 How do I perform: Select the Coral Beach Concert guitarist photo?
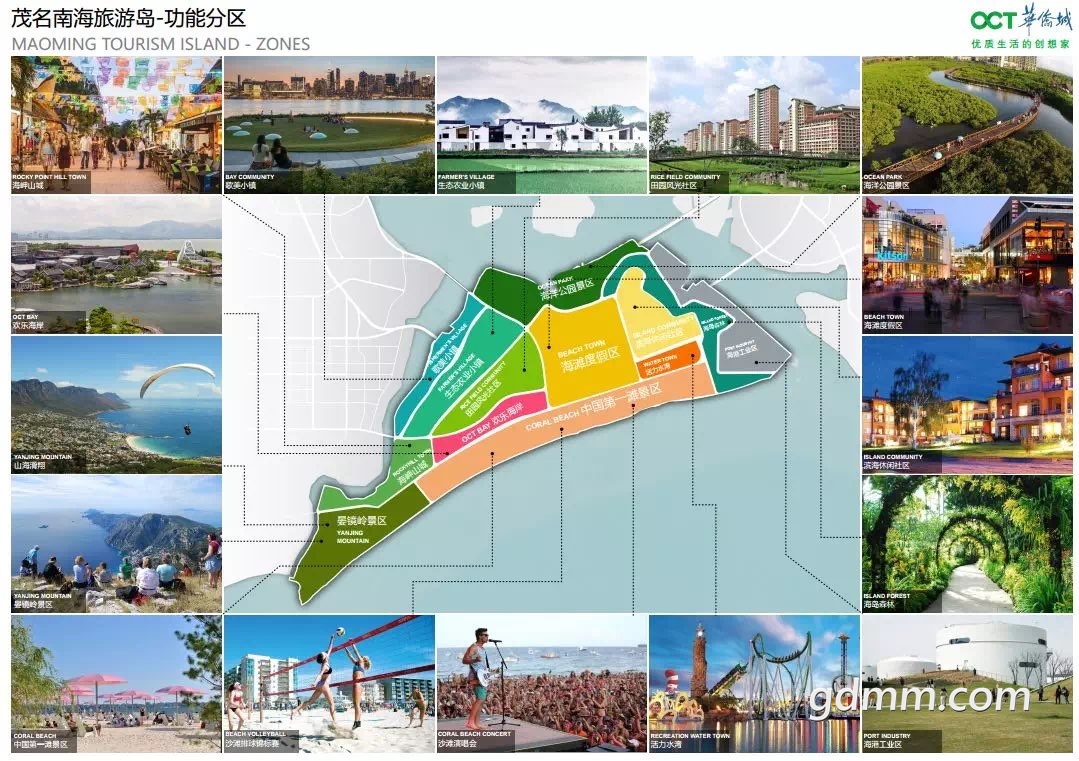pos(542,683)
